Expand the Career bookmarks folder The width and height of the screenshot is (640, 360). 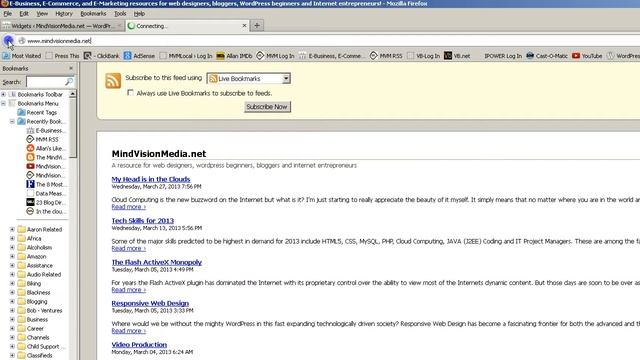pos(12,328)
